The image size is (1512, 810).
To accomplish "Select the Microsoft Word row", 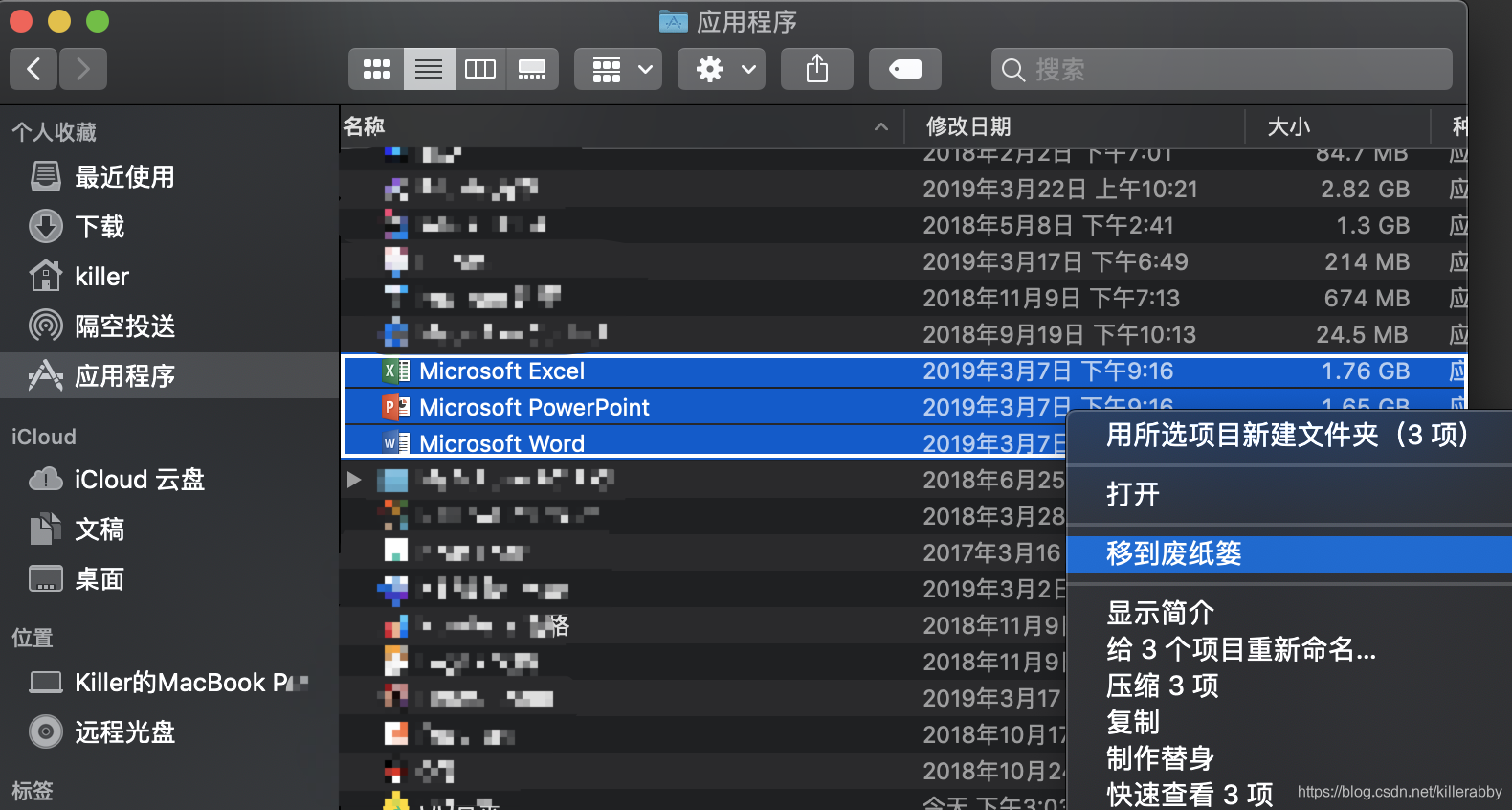I will coord(704,444).
